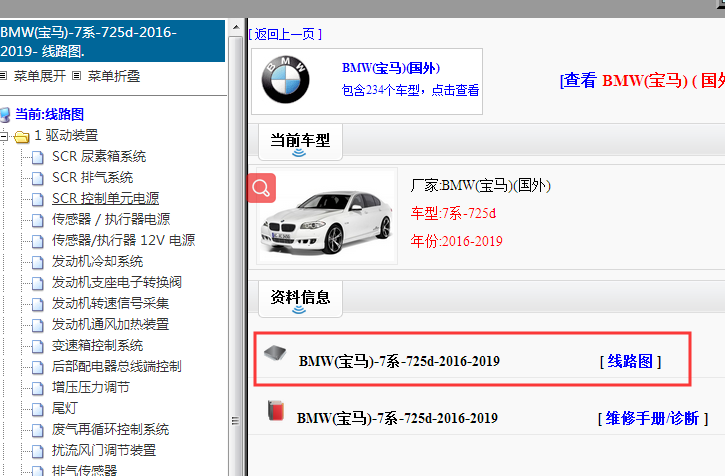Click the 当前:线路图 heading
This screenshot has width=725, height=476.
pyautogui.click(x=49, y=114)
